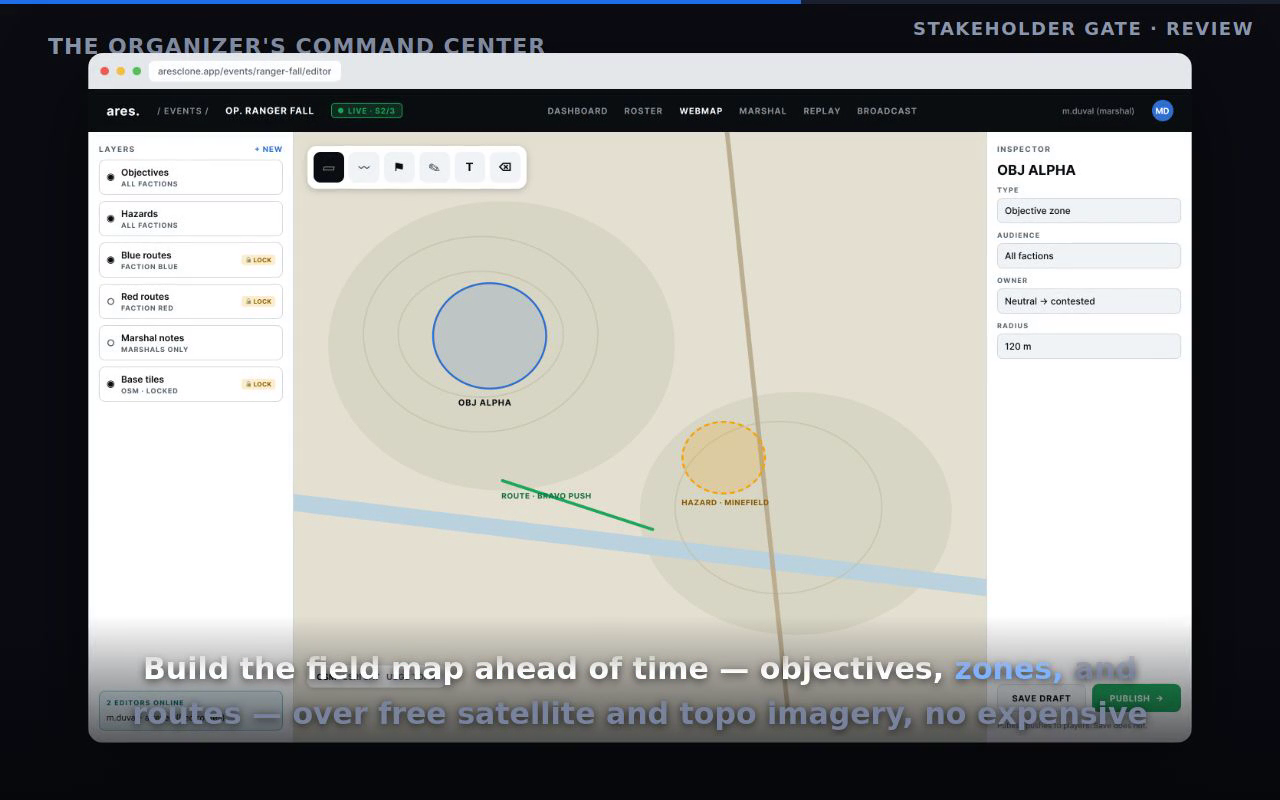Show the Marshal notes layer
Viewport: 1280px width, 800px height.
click(111, 343)
